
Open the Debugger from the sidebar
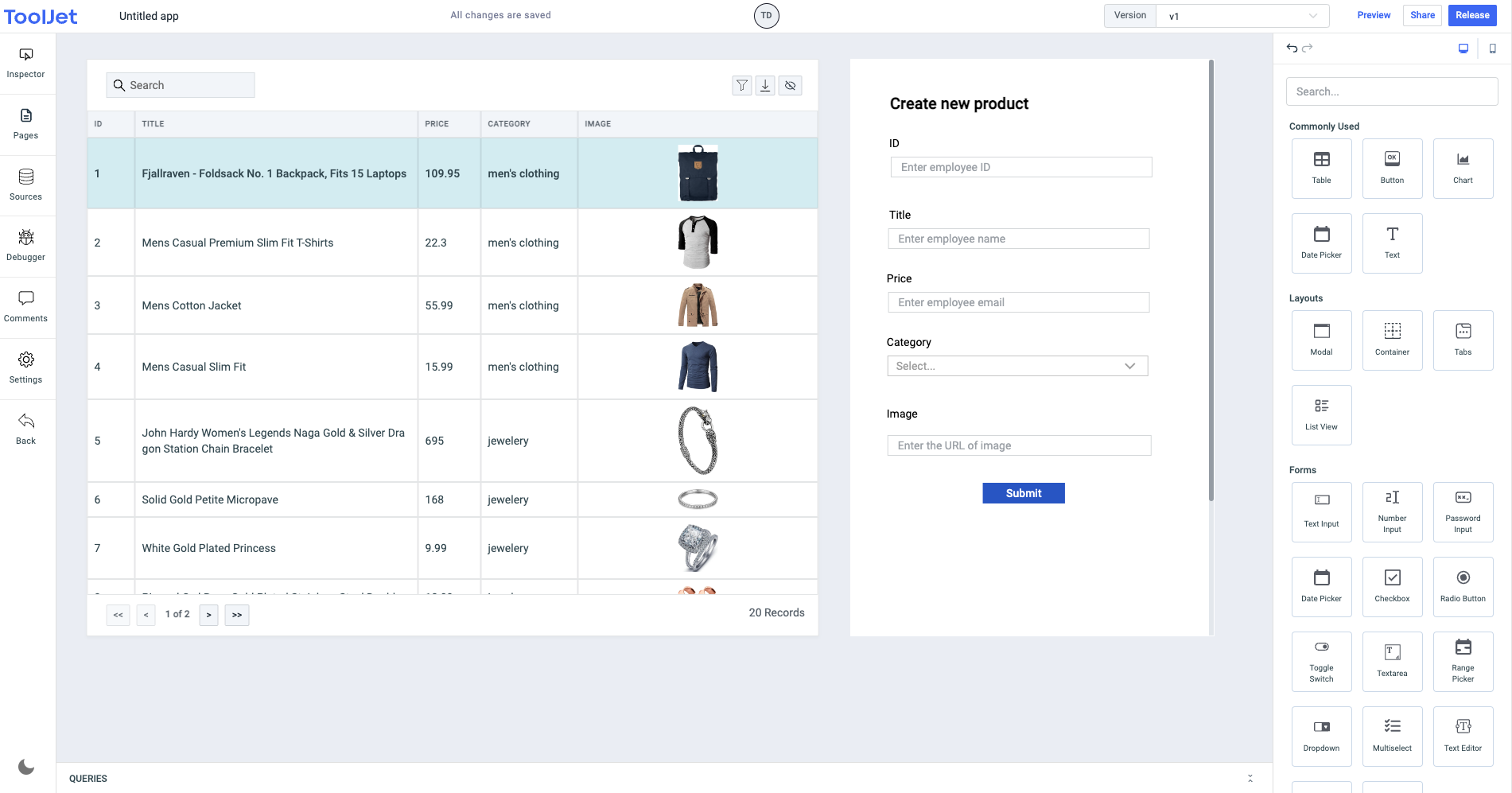25,245
